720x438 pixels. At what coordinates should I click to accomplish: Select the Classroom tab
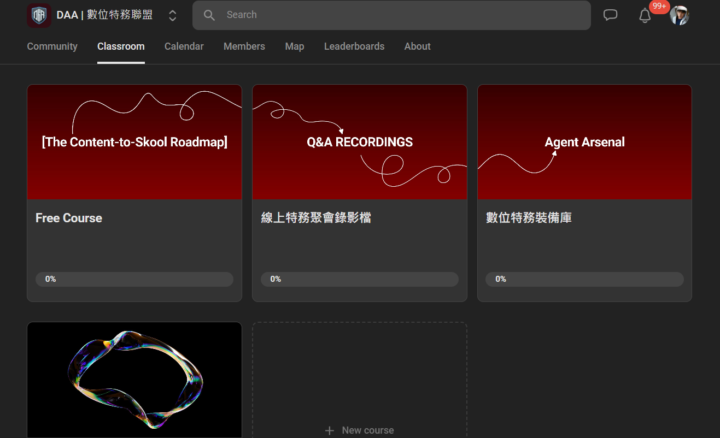121,46
